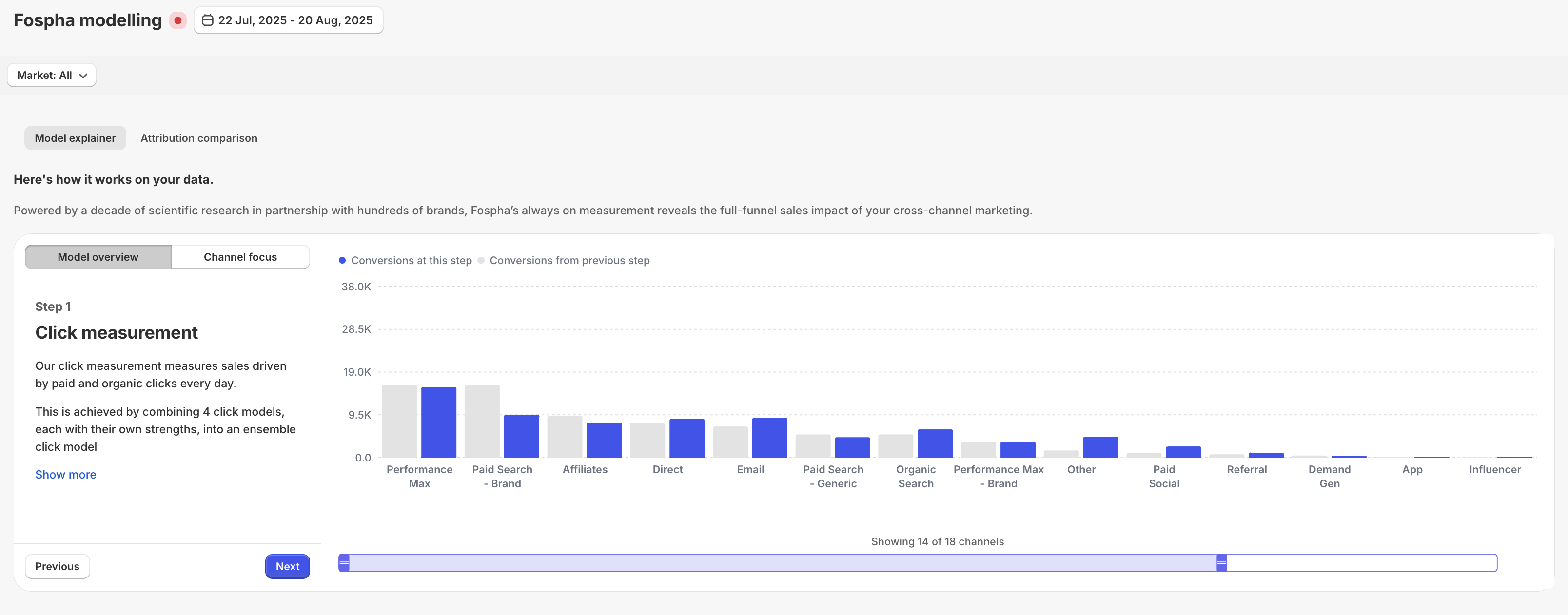
Task: Click the calendar icon in date picker
Action: (x=208, y=20)
